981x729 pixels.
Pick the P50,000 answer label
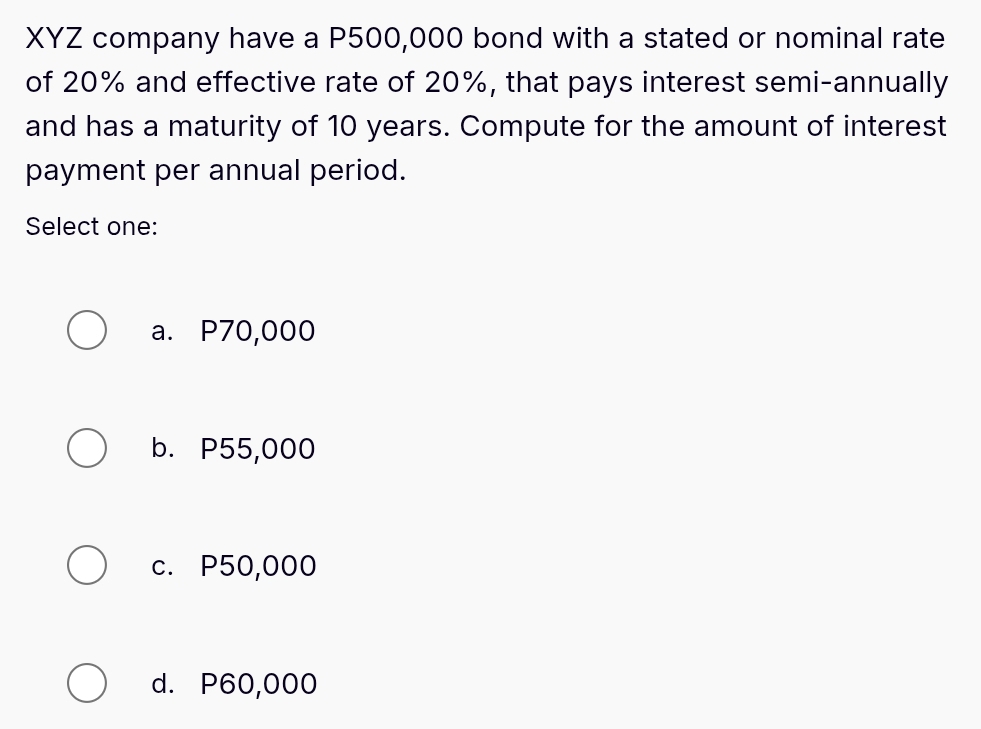point(258,567)
